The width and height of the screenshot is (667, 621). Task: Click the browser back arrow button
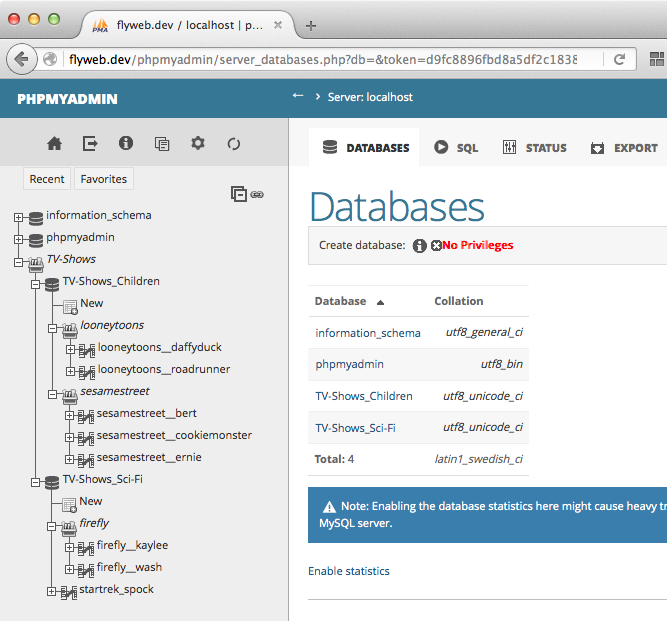(21, 59)
